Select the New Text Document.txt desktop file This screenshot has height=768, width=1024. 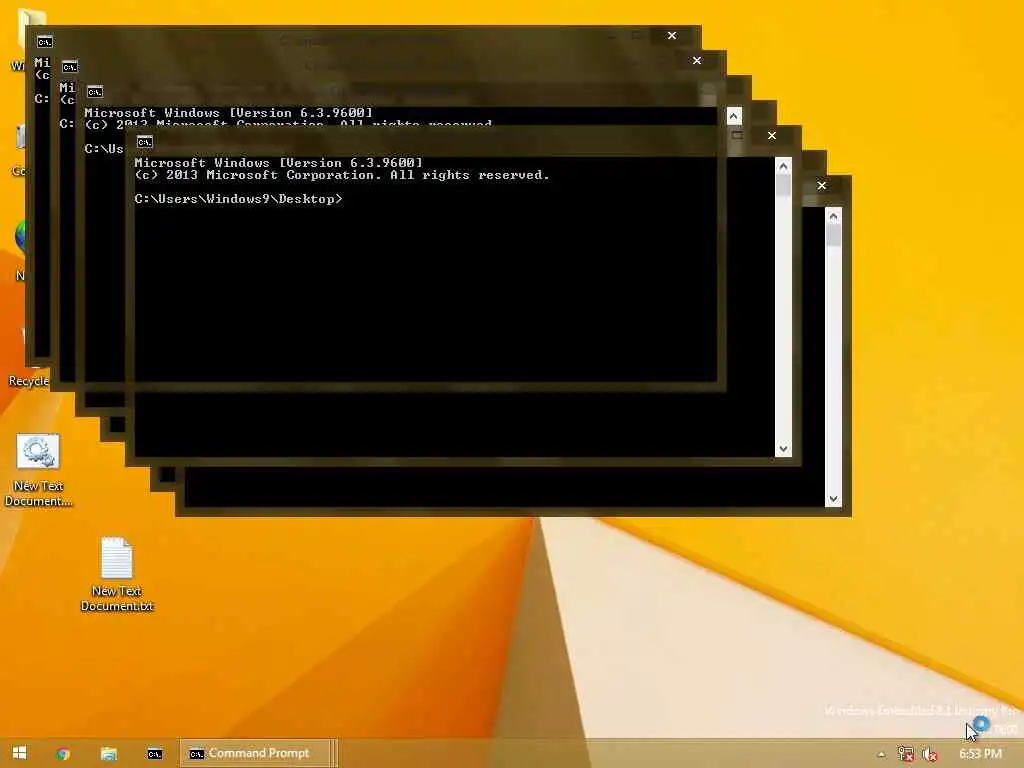117,575
